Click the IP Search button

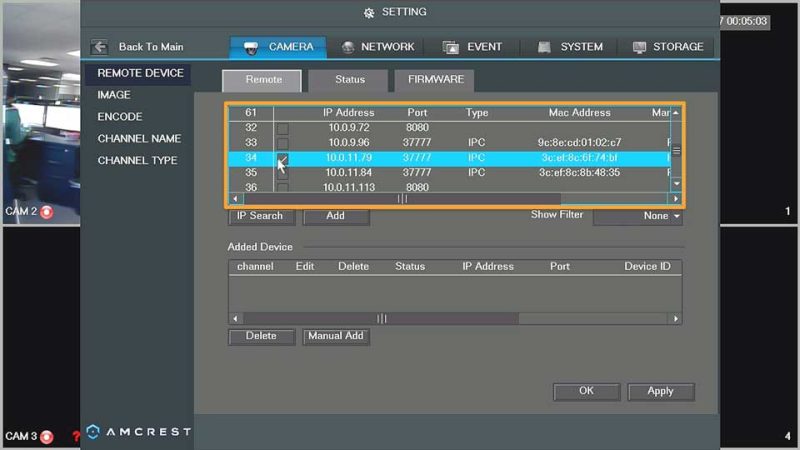point(260,216)
